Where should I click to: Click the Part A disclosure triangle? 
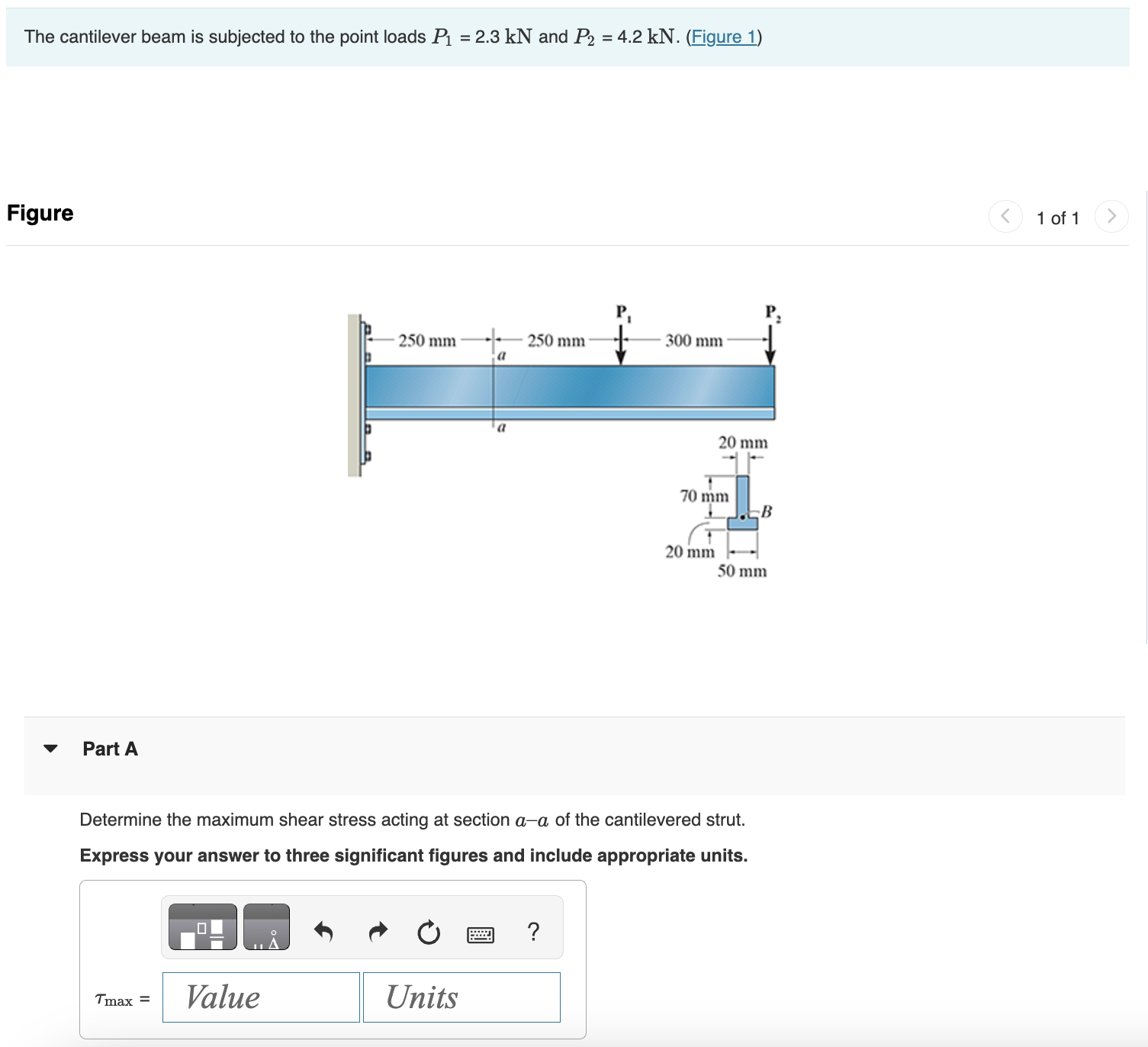49,749
